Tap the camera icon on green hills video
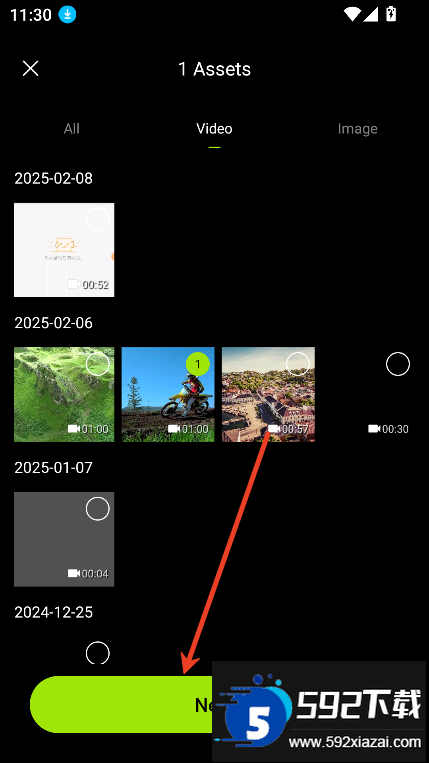The height and width of the screenshot is (763, 429). pos(74,429)
